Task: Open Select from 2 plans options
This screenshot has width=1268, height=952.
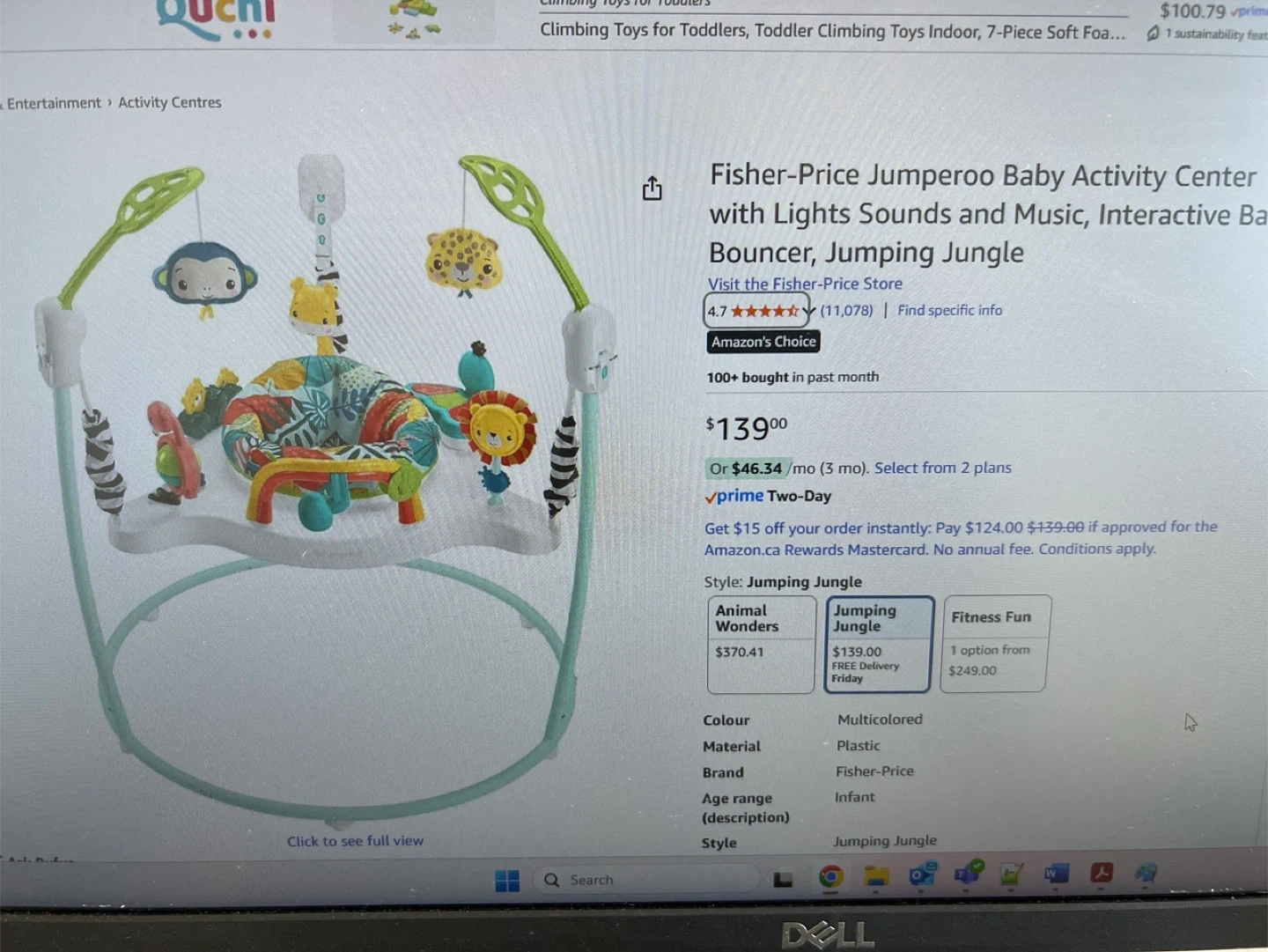Action: point(942,468)
